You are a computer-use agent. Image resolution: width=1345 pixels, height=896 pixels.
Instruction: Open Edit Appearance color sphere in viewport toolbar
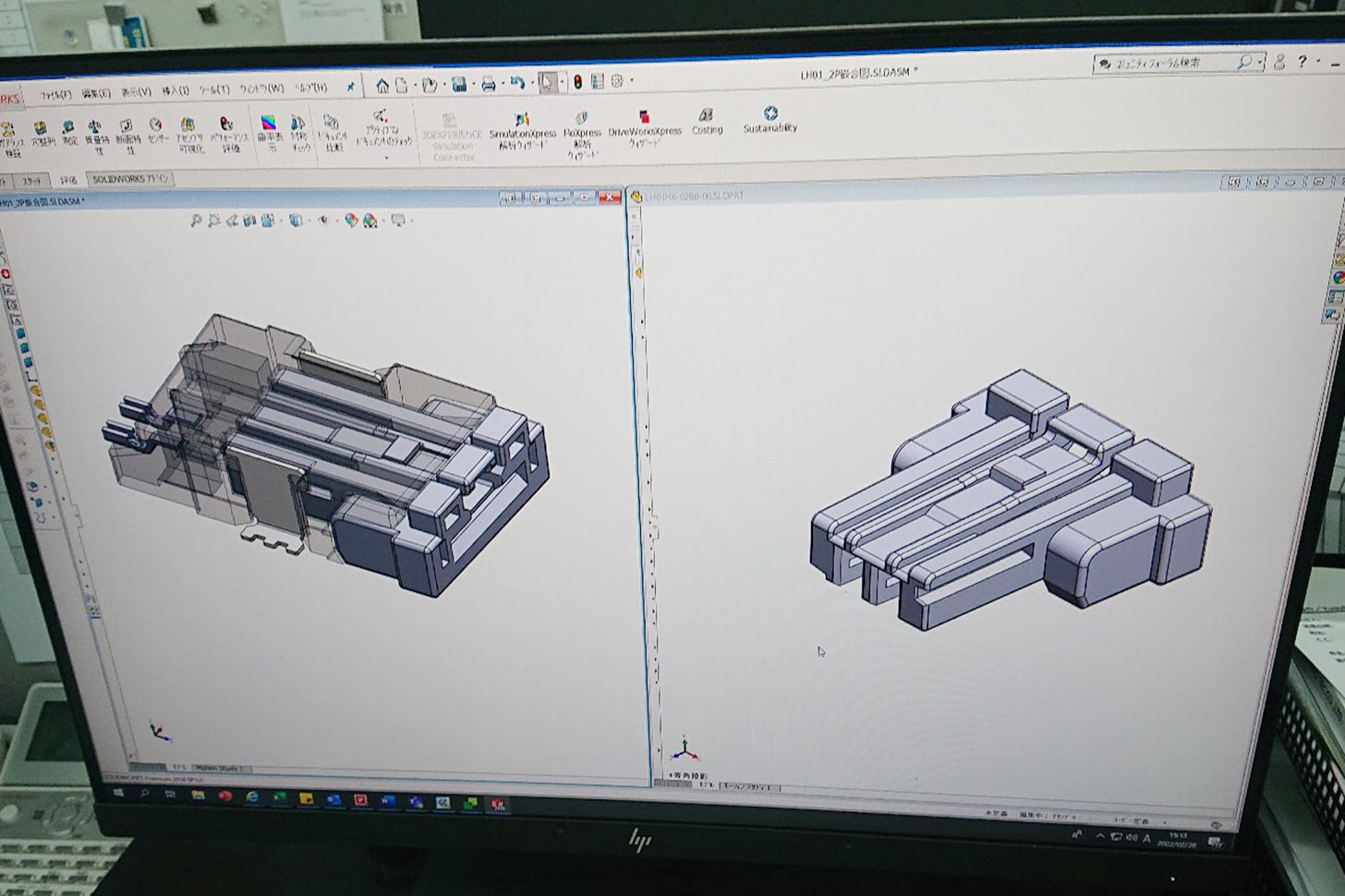tap(351, 221)
